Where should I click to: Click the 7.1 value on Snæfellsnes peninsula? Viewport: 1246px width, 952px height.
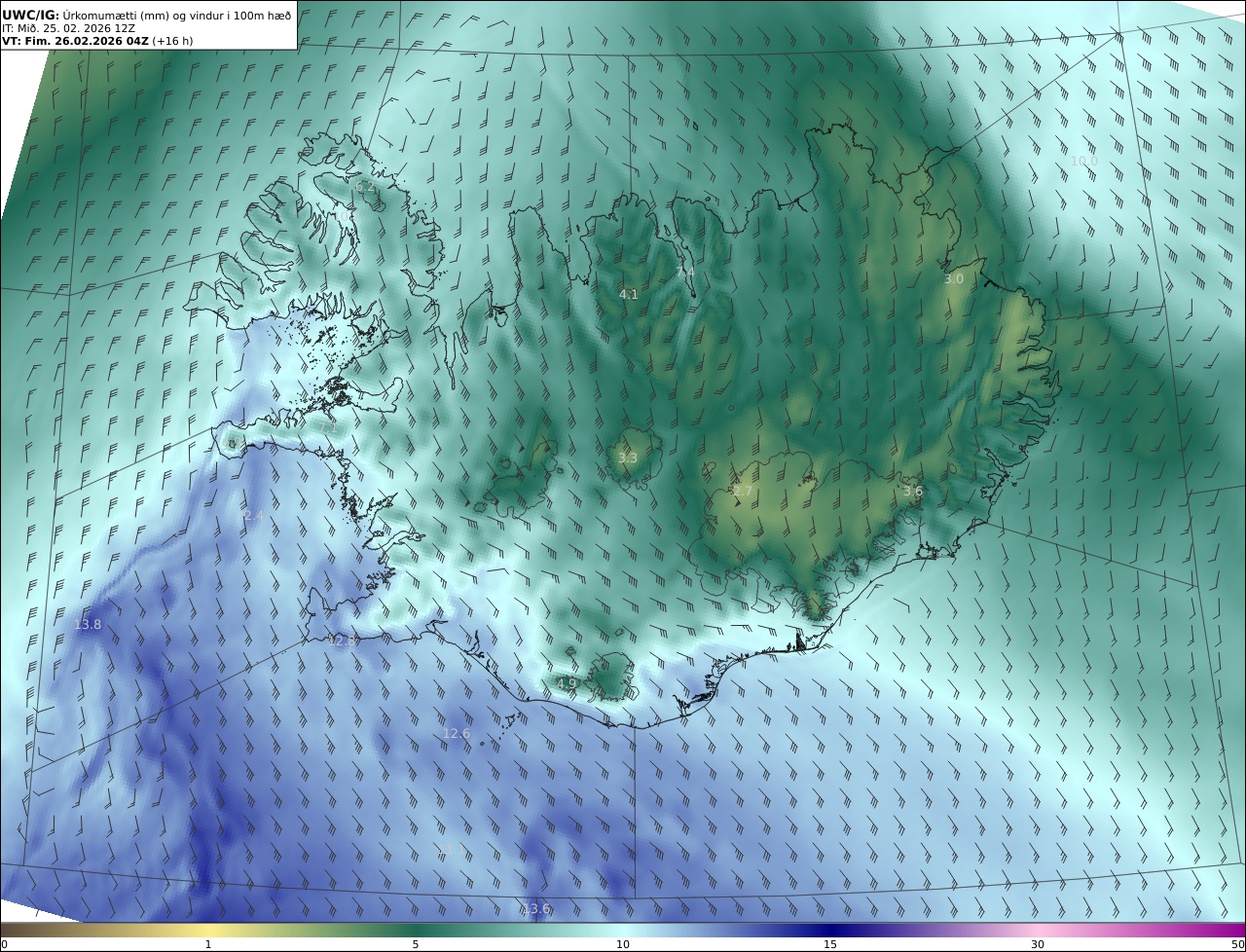tap(328, 426)
